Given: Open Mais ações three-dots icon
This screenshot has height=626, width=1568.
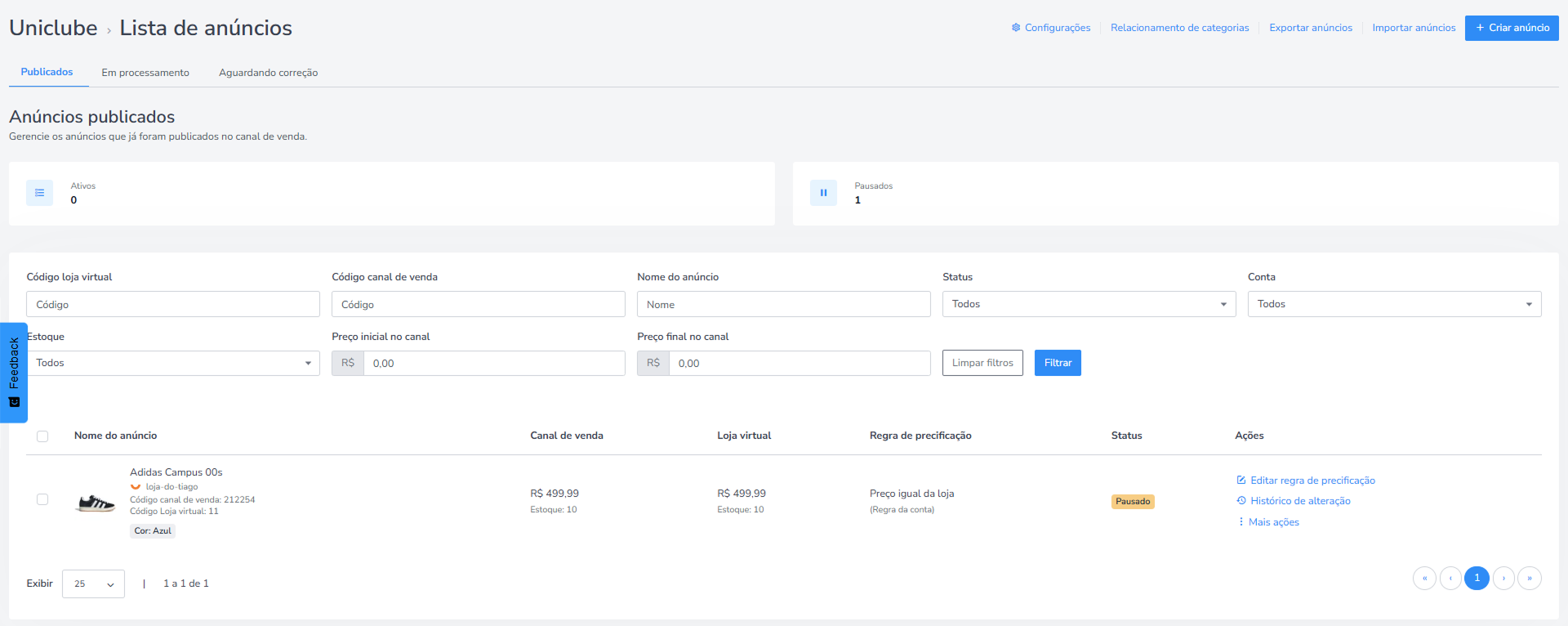Looking at the screenshot, I should point(1241,522).
